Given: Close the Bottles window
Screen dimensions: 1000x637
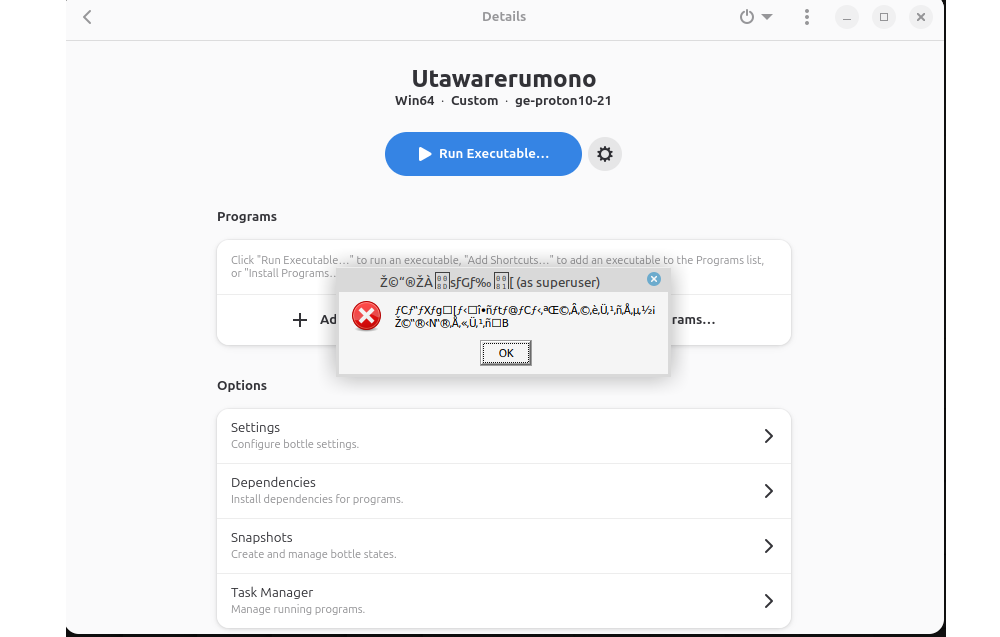Looking at the screenshot, I should point(921,17).
